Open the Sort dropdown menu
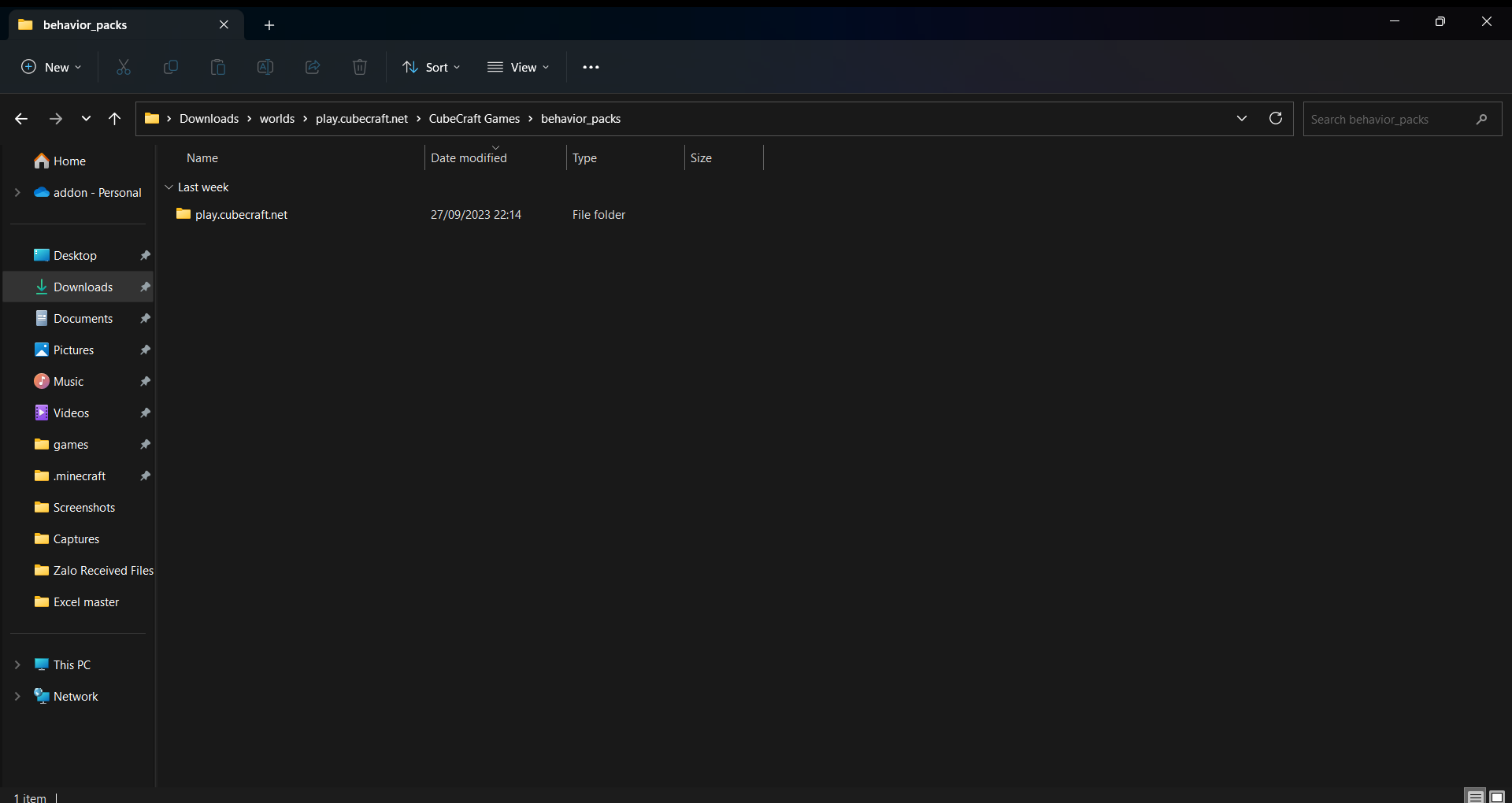1512x803 pixels. [430, 67]
